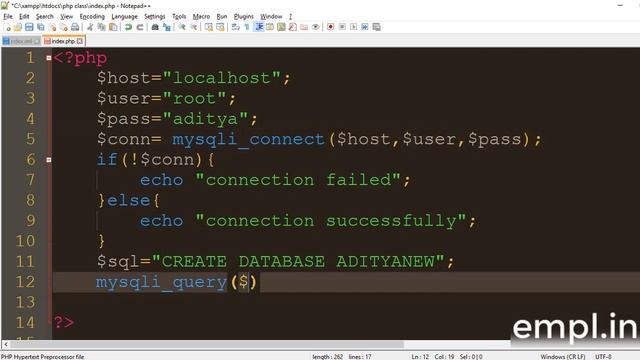Viewport: 640px width, 360px height.
Task: Click the Stop recording macro icon
Action: coord(342,27)
